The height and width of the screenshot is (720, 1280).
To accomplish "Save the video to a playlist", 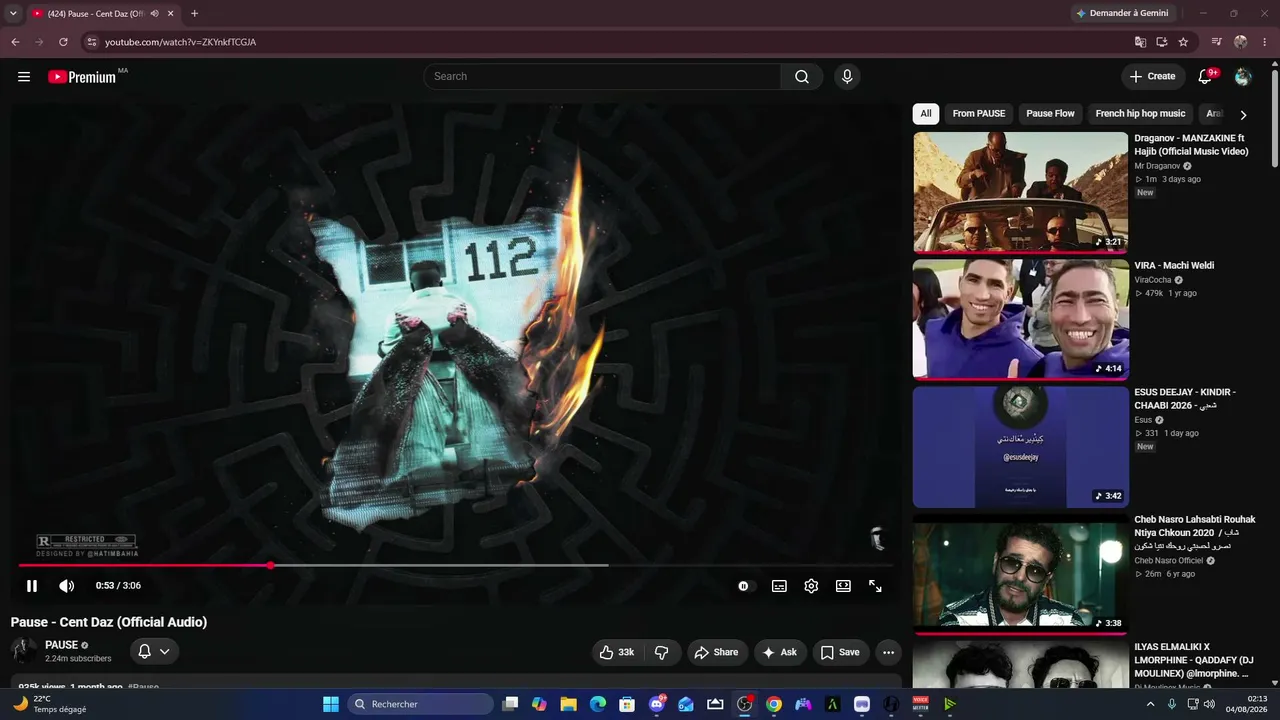I will (x=840, y=652).
